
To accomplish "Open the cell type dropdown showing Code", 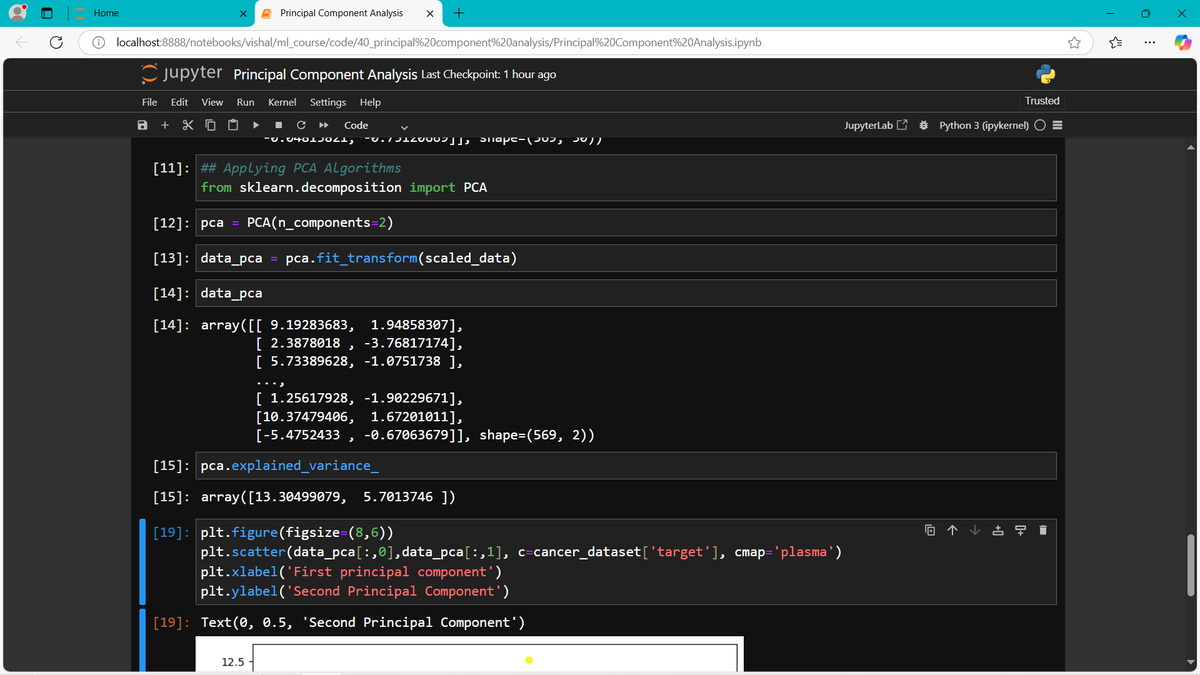I will click(376, 125).
